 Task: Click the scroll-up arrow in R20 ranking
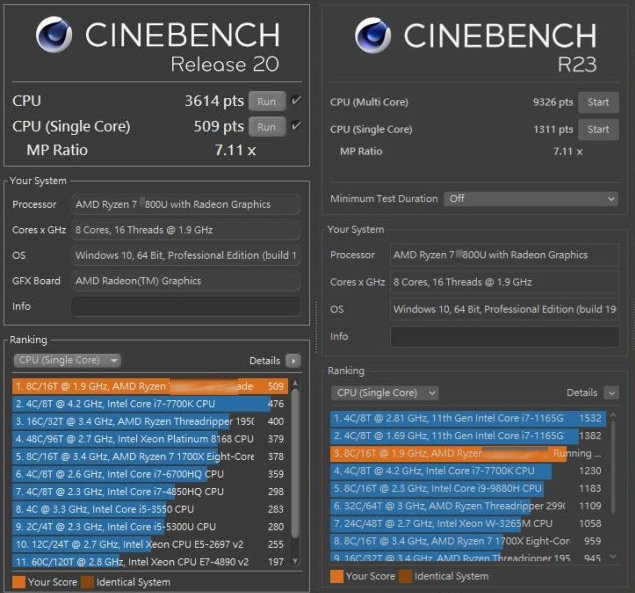coord(295,383)
